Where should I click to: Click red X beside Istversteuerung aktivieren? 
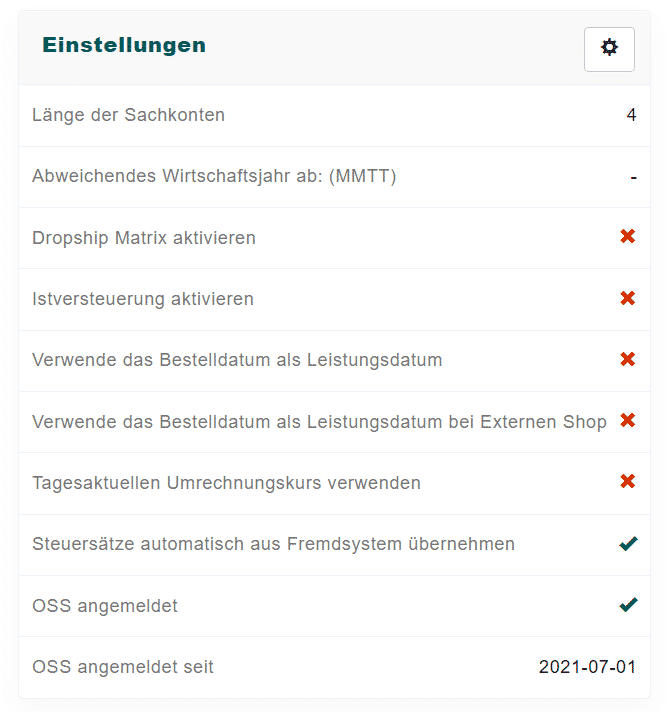click(x=628, y=298)
